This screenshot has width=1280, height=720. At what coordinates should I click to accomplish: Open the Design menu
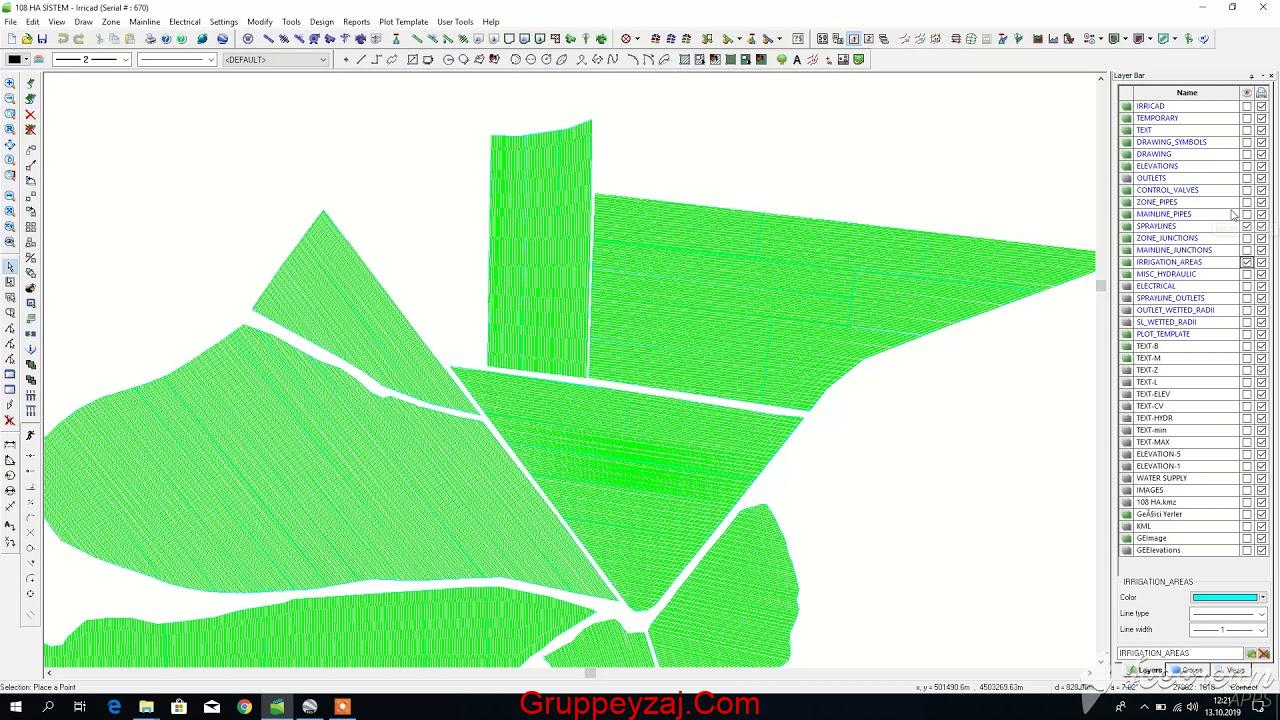(321, 21)
